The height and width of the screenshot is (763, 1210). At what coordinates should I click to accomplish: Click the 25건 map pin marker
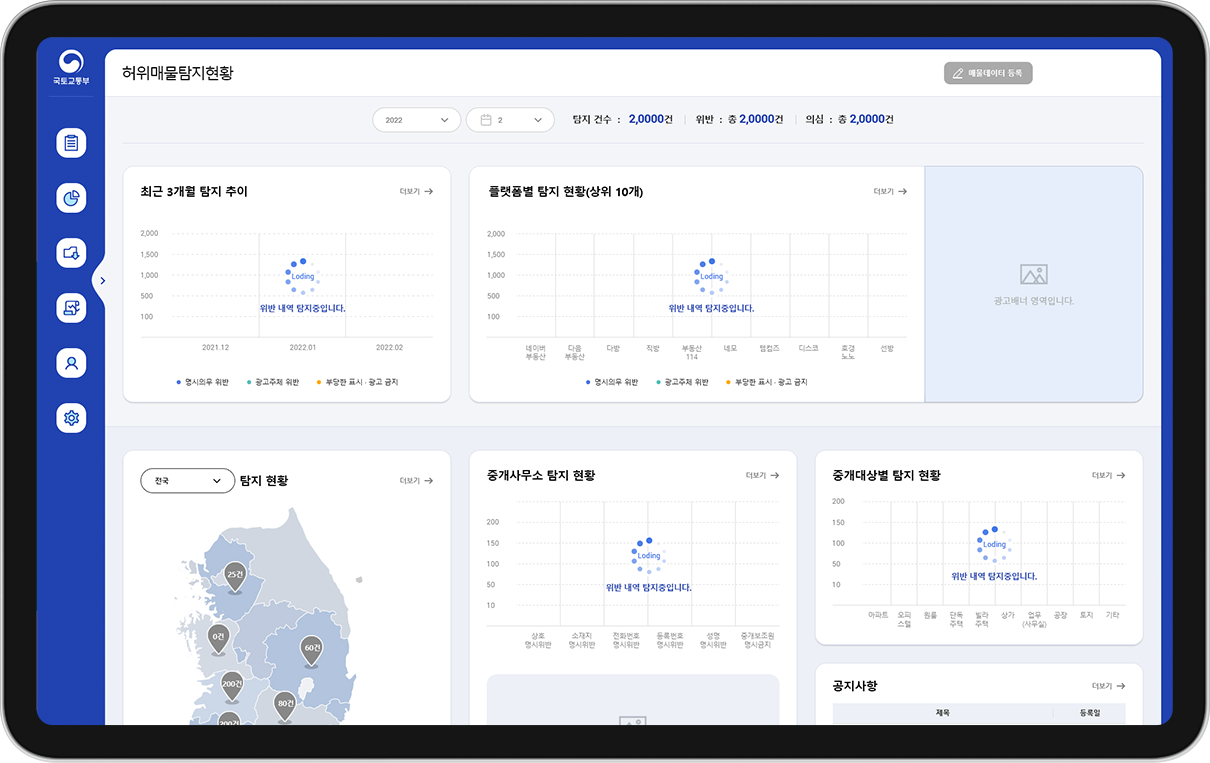pyautogui.click(x=235, y=577)
